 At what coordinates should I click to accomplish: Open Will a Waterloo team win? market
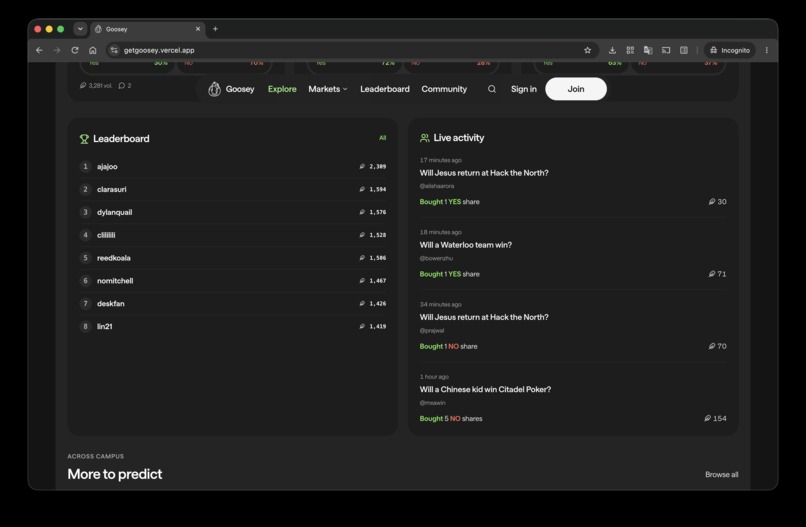[x=466, y=245]
